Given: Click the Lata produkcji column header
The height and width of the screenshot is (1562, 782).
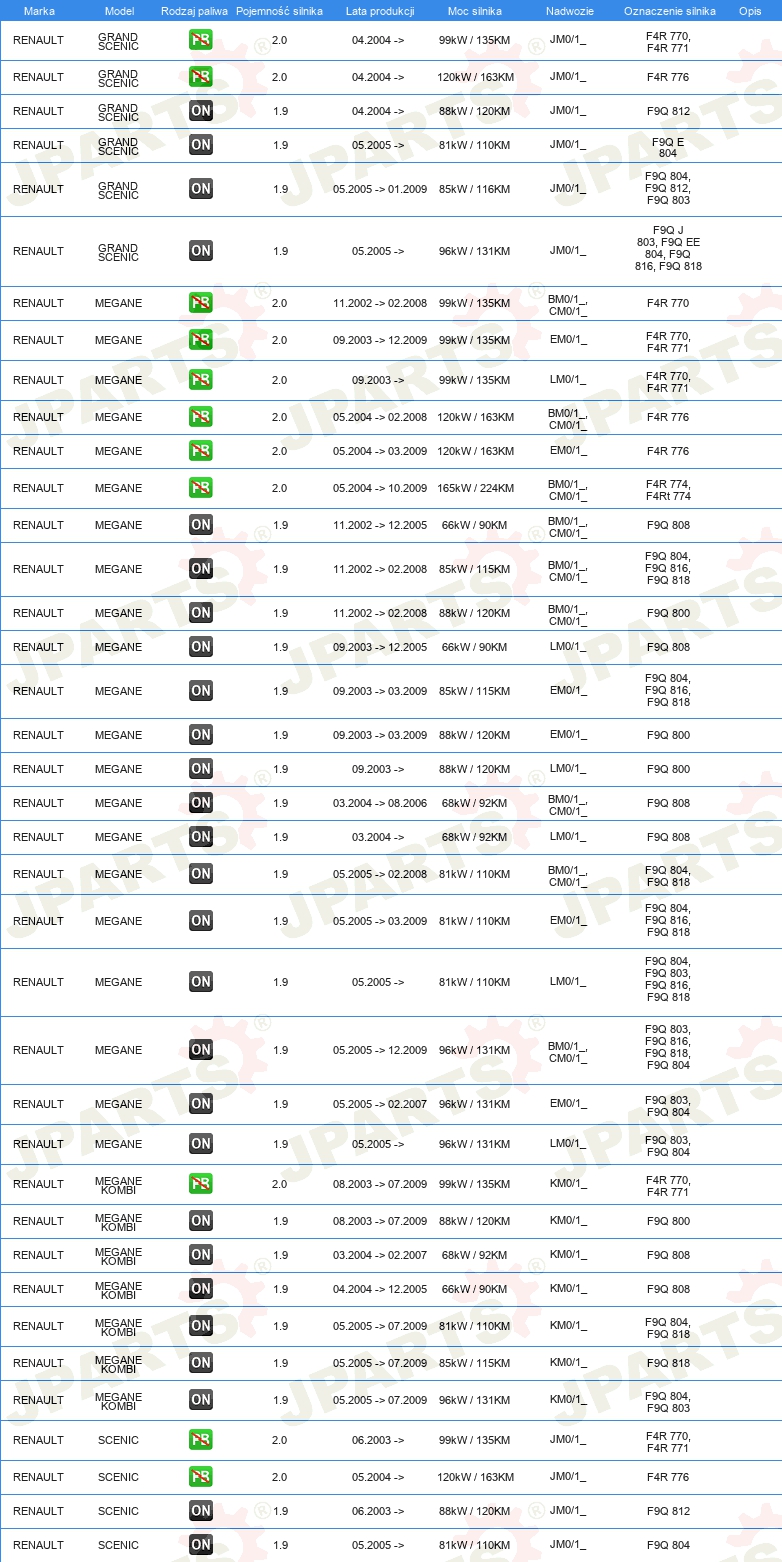Looking at the screenshot, I should coord(378,11).
